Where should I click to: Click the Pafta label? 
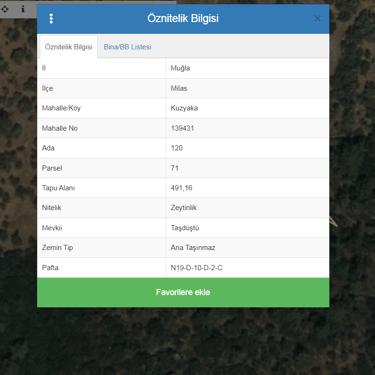pyautogui.click(x=50, y=268)
